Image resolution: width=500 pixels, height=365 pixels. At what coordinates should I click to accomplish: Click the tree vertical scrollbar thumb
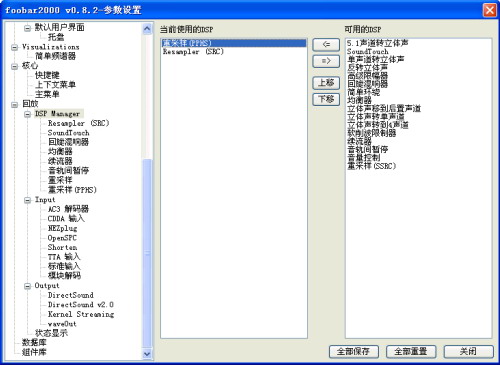click(x=147, y=253)
